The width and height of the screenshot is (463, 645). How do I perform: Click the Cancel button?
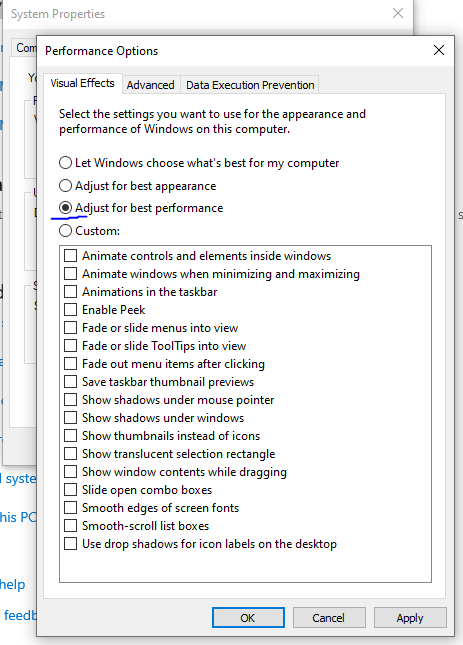[x=329, y=617]
